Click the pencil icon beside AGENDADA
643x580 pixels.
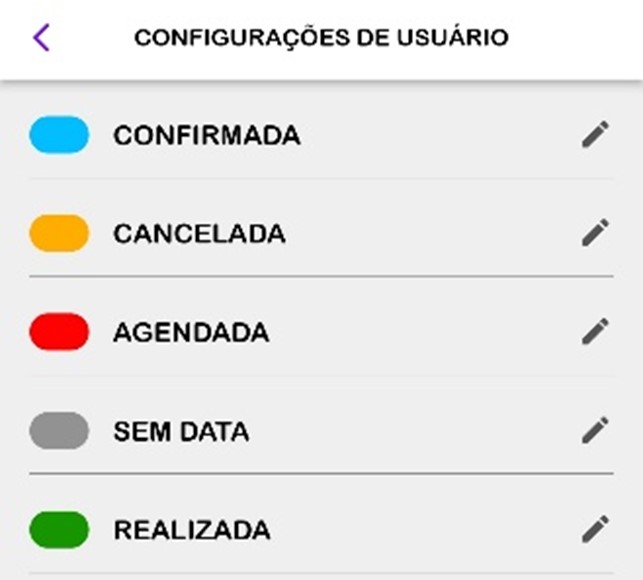pyautogui.click(x=595, y=331)
